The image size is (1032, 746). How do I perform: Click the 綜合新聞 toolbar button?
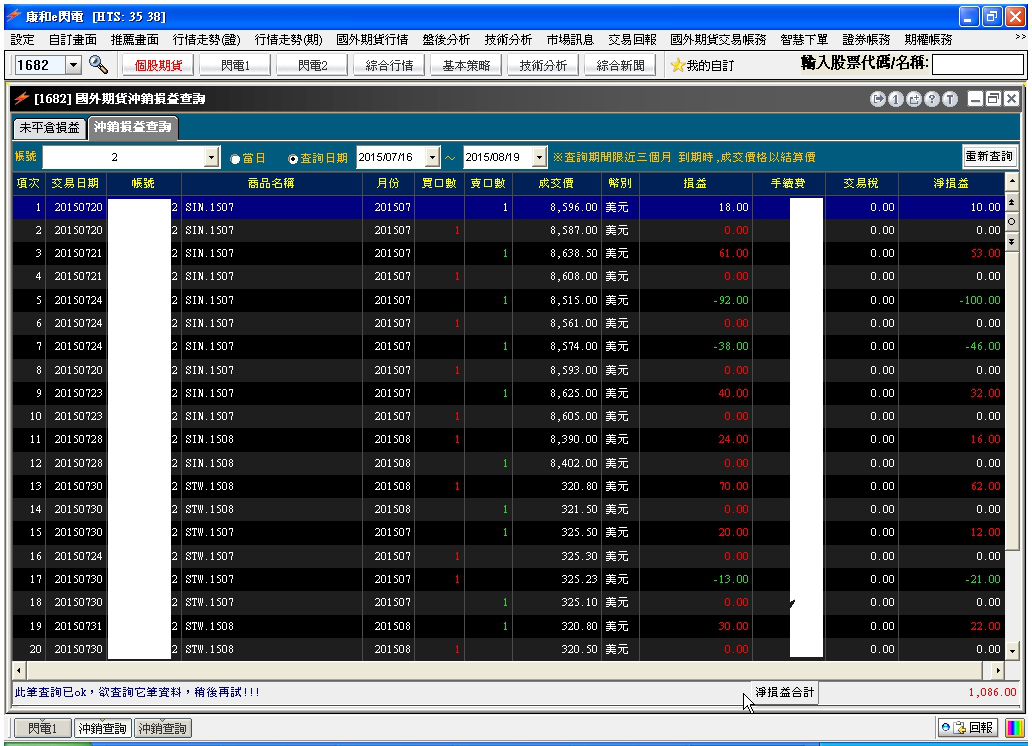pyautogui.click(x=620, y=65)
